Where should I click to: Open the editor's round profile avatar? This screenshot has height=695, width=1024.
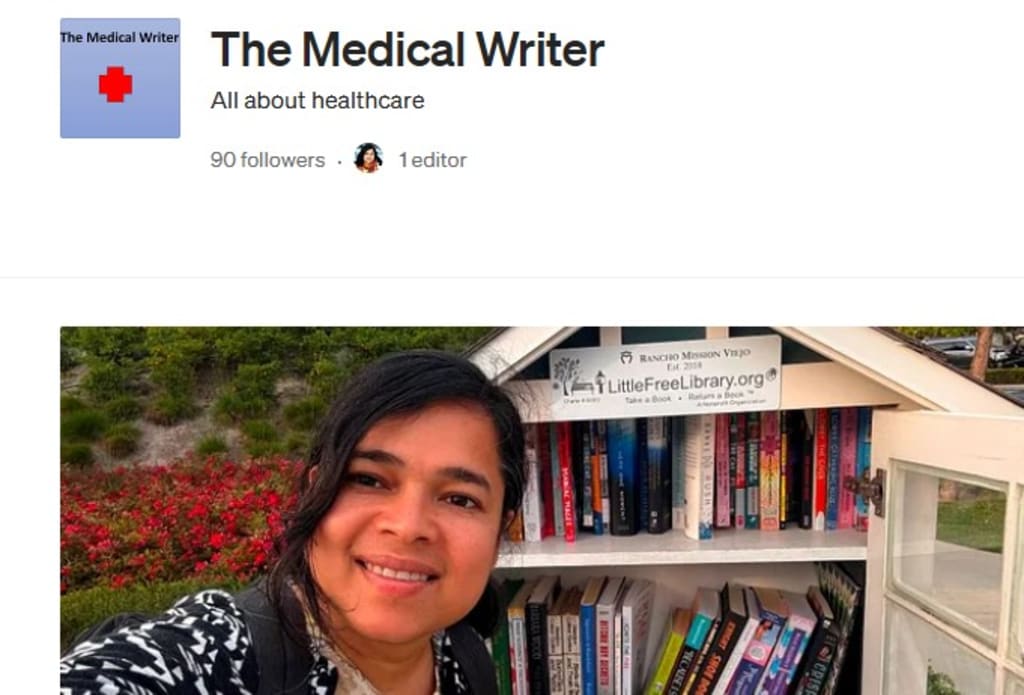tap(368, 158)
